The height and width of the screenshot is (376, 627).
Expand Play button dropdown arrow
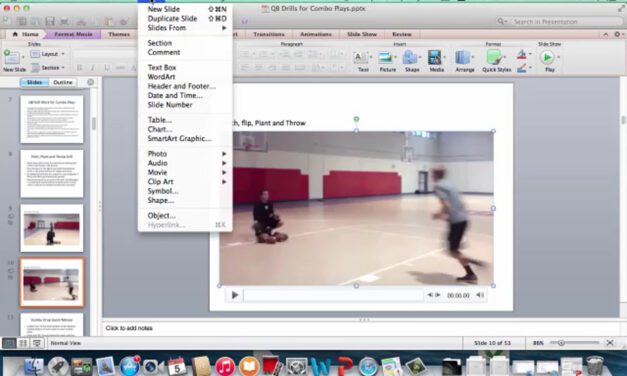click(559, 58)
